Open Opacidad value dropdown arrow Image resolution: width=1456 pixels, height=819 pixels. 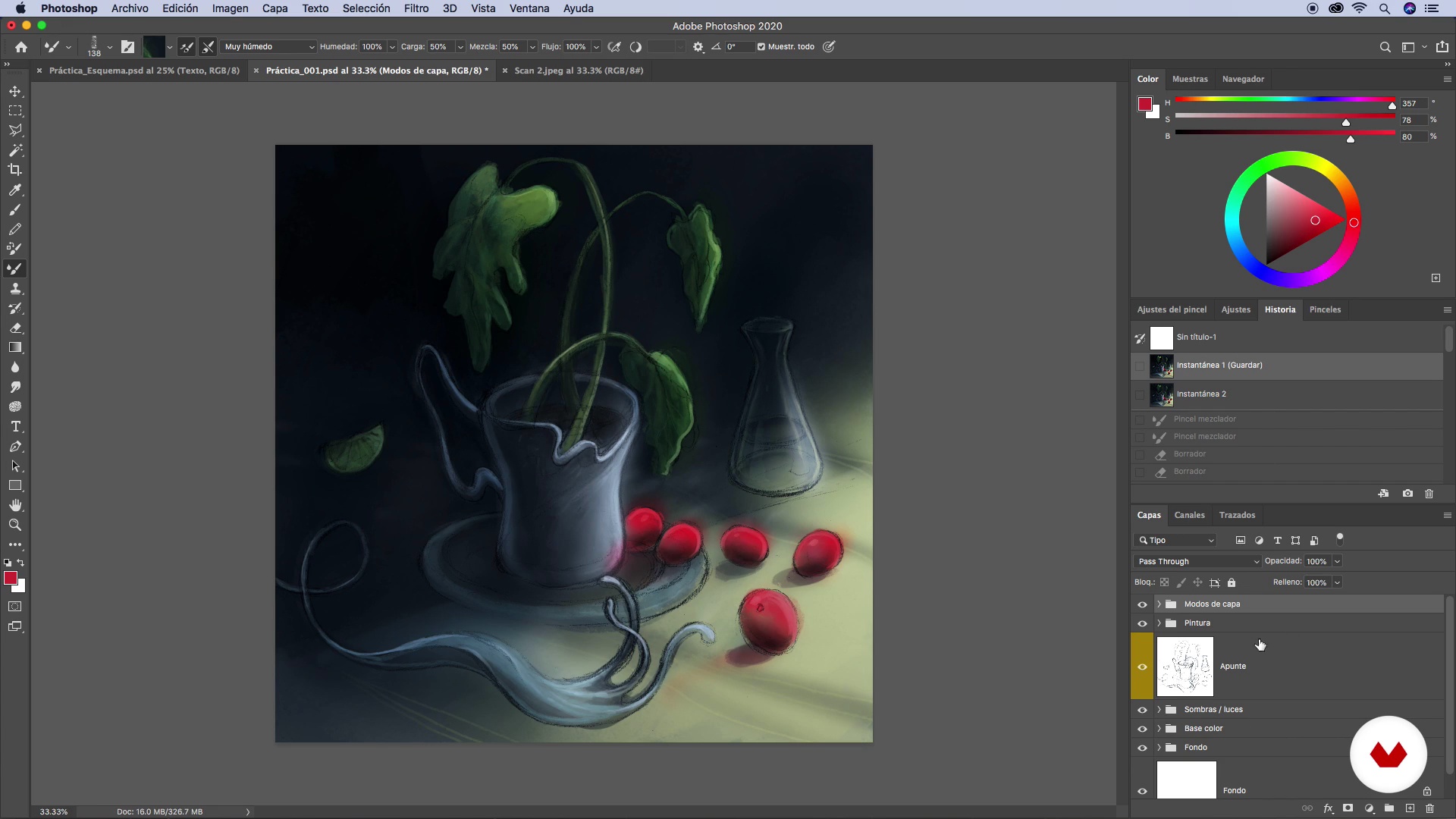click(x=1337, y=561)
